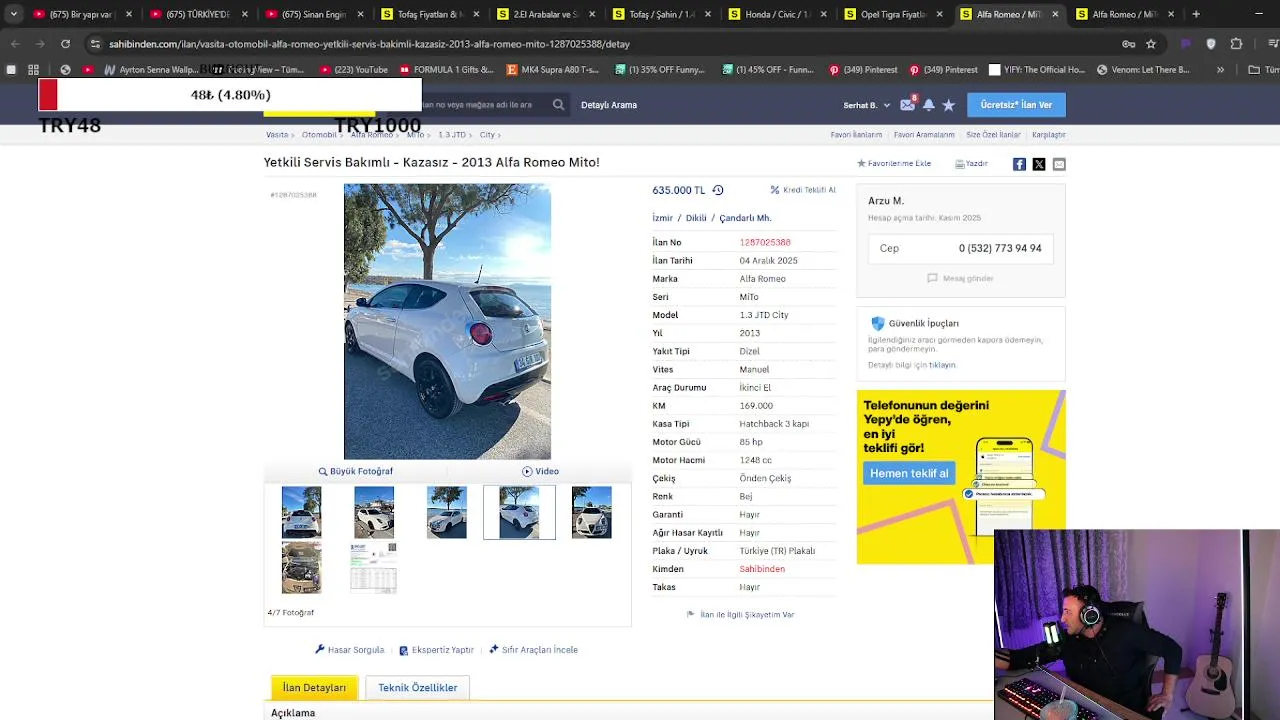Open favorites star icon in header

948,105
